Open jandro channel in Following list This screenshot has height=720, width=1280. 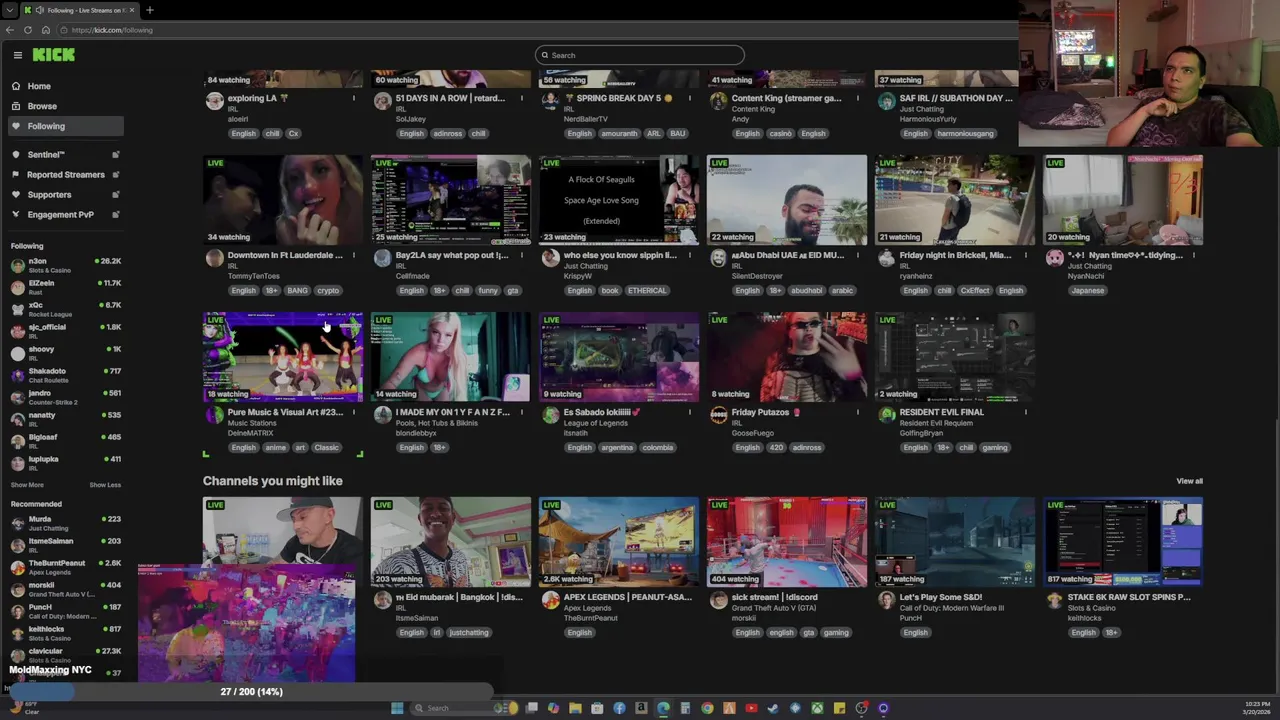pyautogui.click(x=66, y=397)
